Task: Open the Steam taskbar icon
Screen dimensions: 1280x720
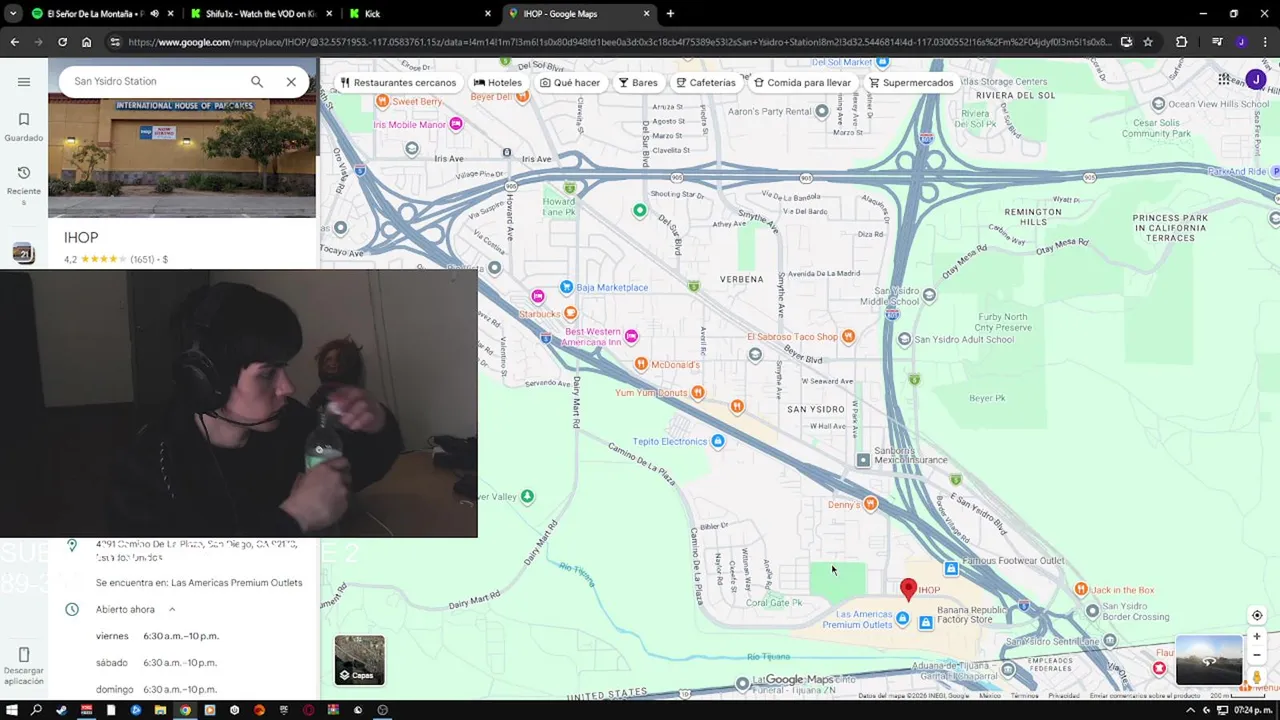Action: (x=62, y=710)
